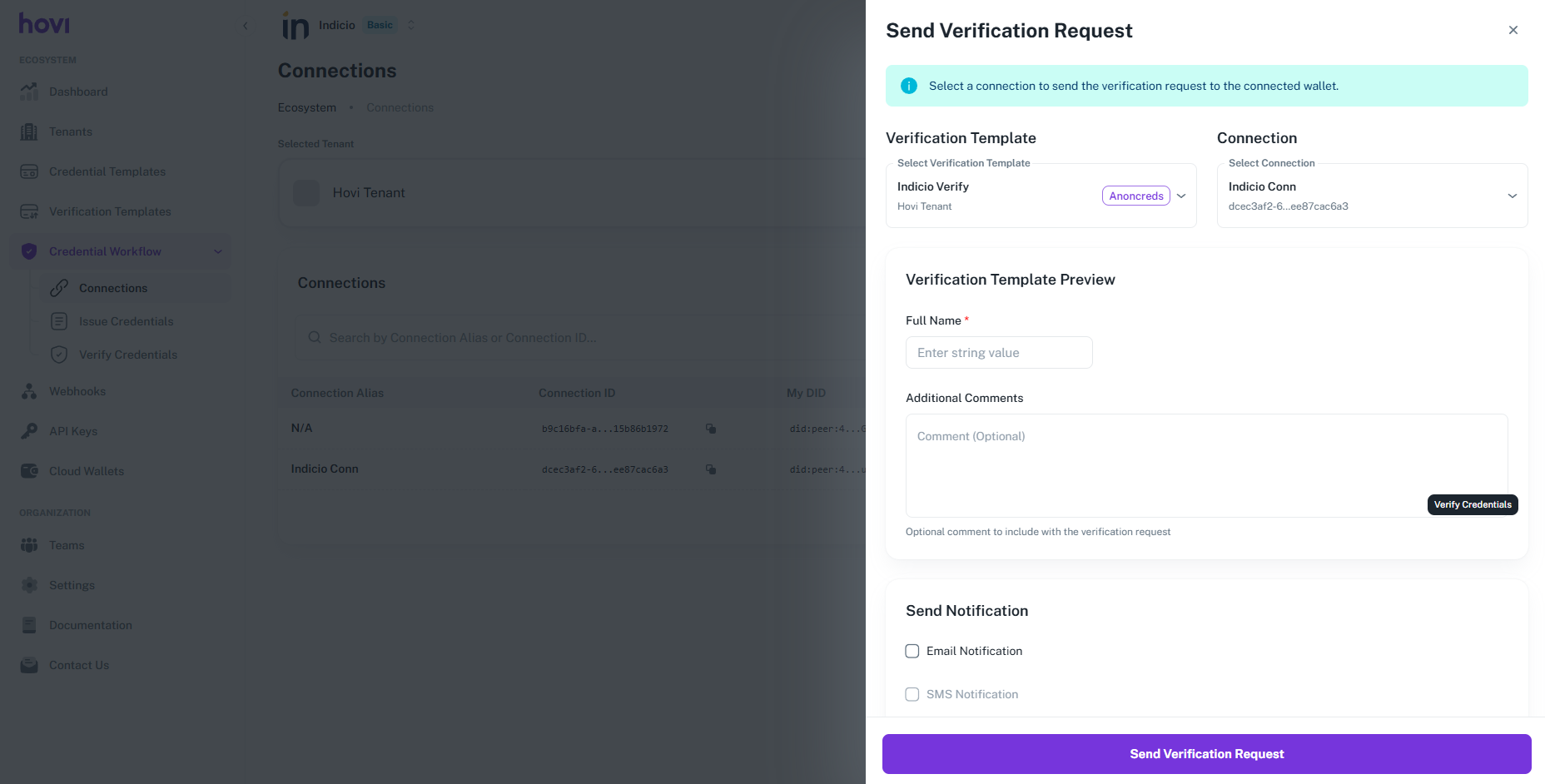Copy the Indicio Conn connection ID
Screen dimensions: 1545x784
coord(711,469)
